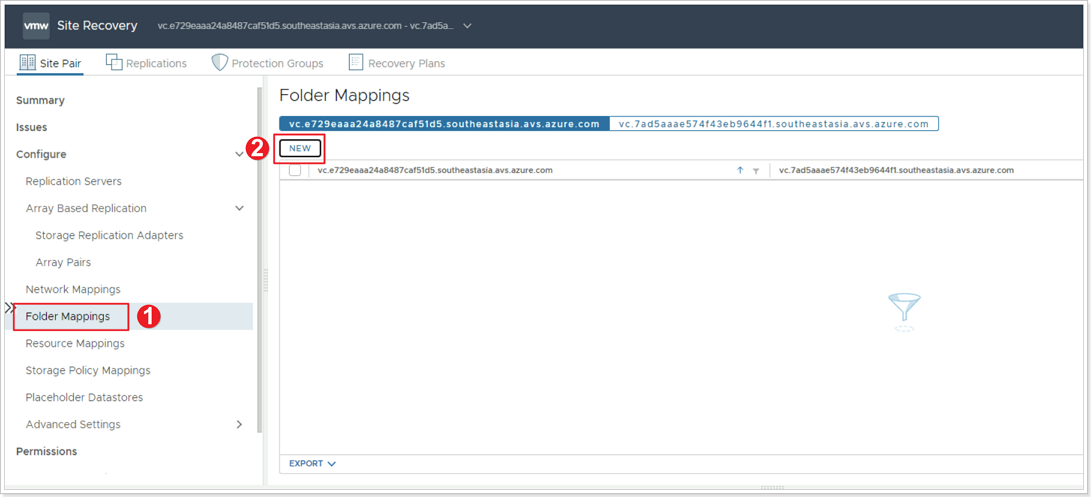The image size is (1091, 497).
Task: Select the vc.e729eaaa24a8487caf51d5 site toggle button
Action: tap(444, 124)
